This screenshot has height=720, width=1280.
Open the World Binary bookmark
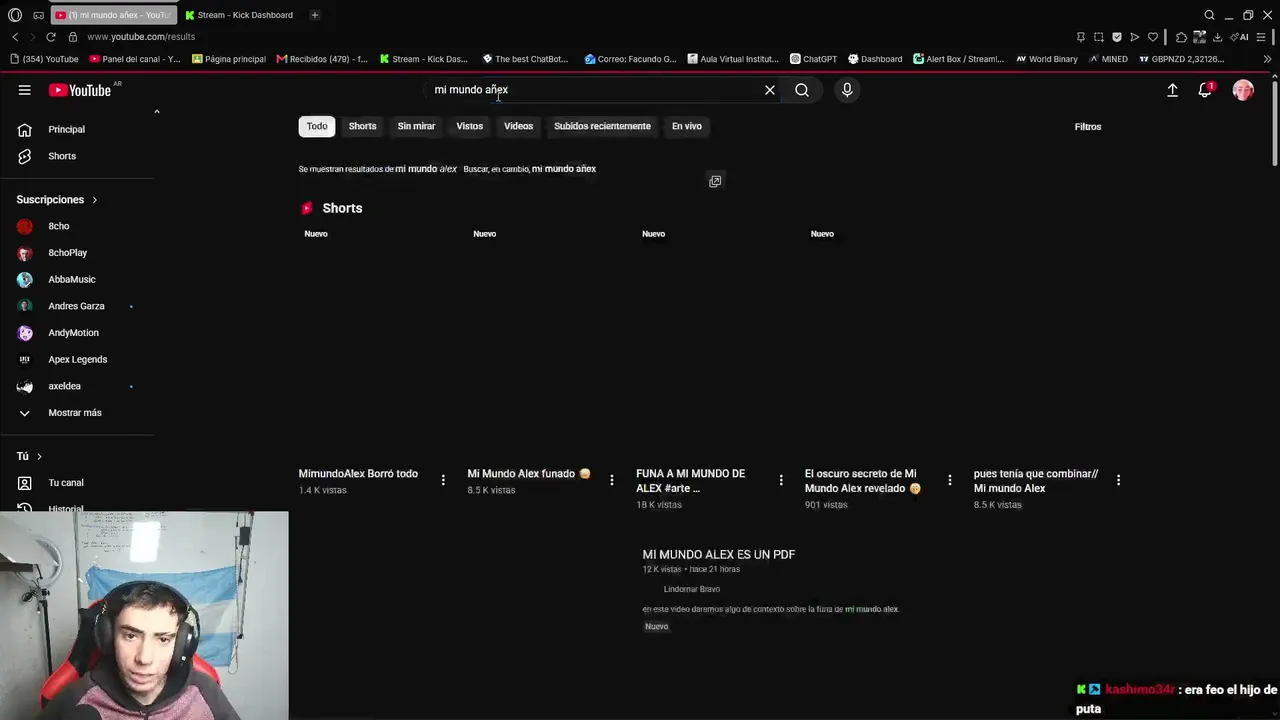tap(1046, 59)
